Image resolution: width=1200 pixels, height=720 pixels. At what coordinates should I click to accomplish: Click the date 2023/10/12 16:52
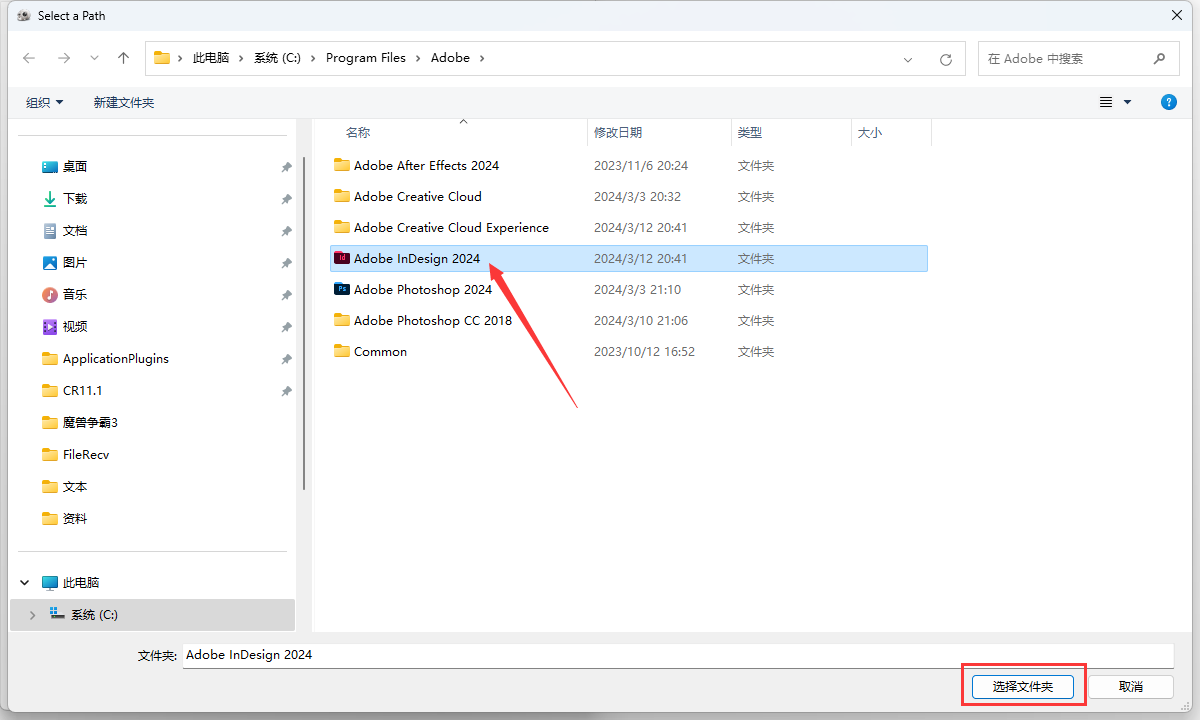pyautogui.click(x=644, y=351)
